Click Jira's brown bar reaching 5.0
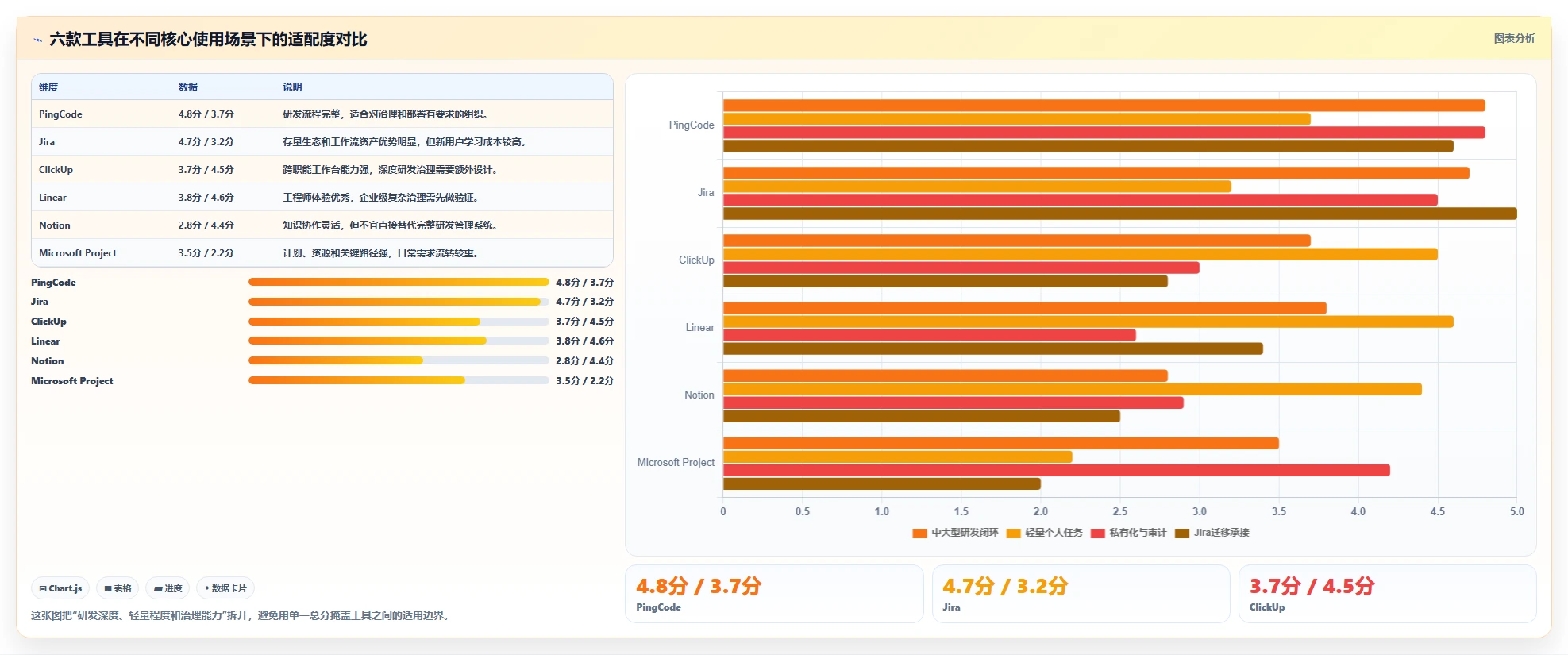This screenshot has height=655, width=1568. [x=1119, y=214]
